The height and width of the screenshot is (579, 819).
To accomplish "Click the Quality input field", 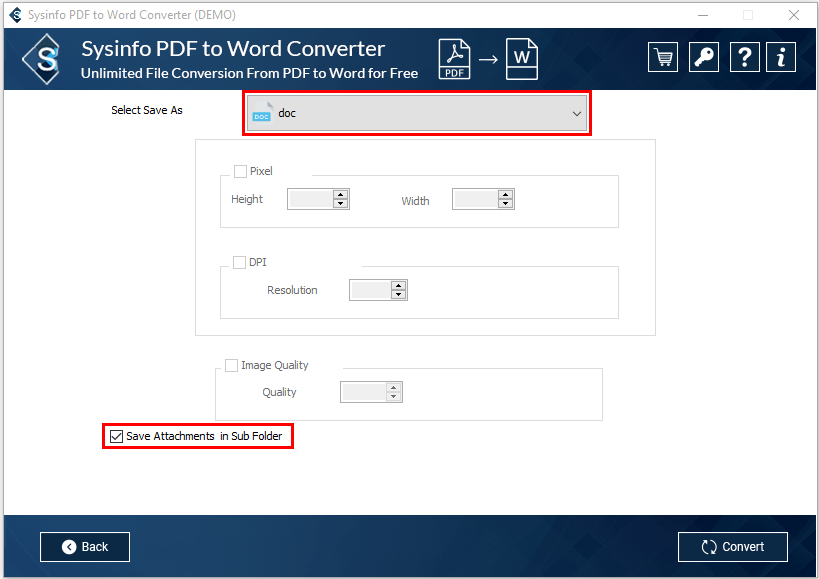I will (363, 392).
